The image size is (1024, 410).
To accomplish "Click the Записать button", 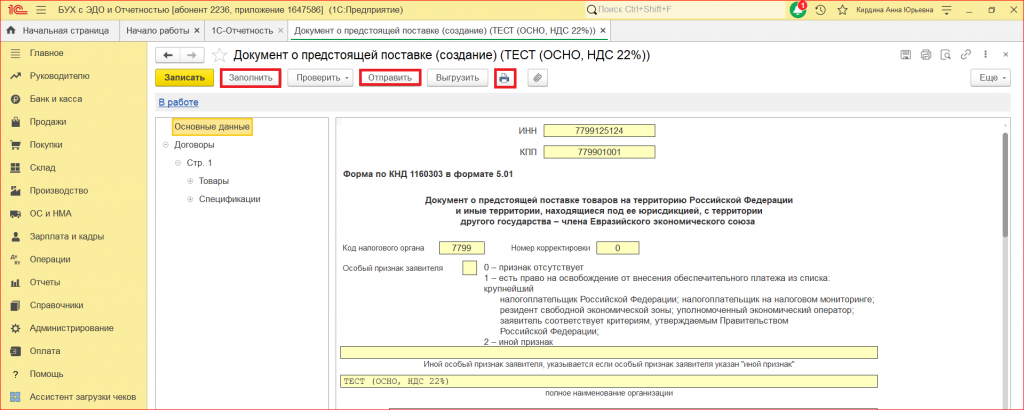I will 185,78.
